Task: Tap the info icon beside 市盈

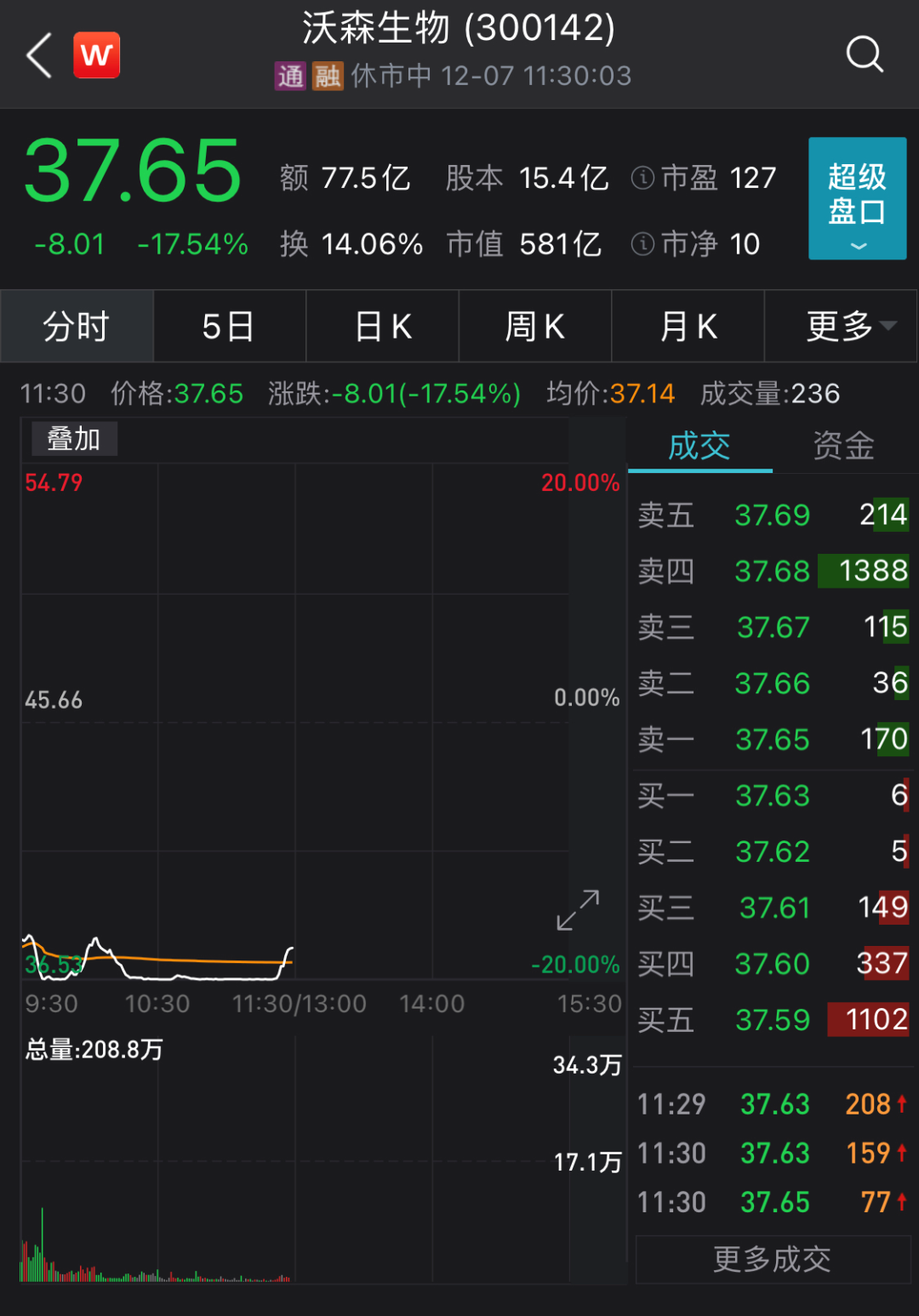Action: click(x=642, y=178)
